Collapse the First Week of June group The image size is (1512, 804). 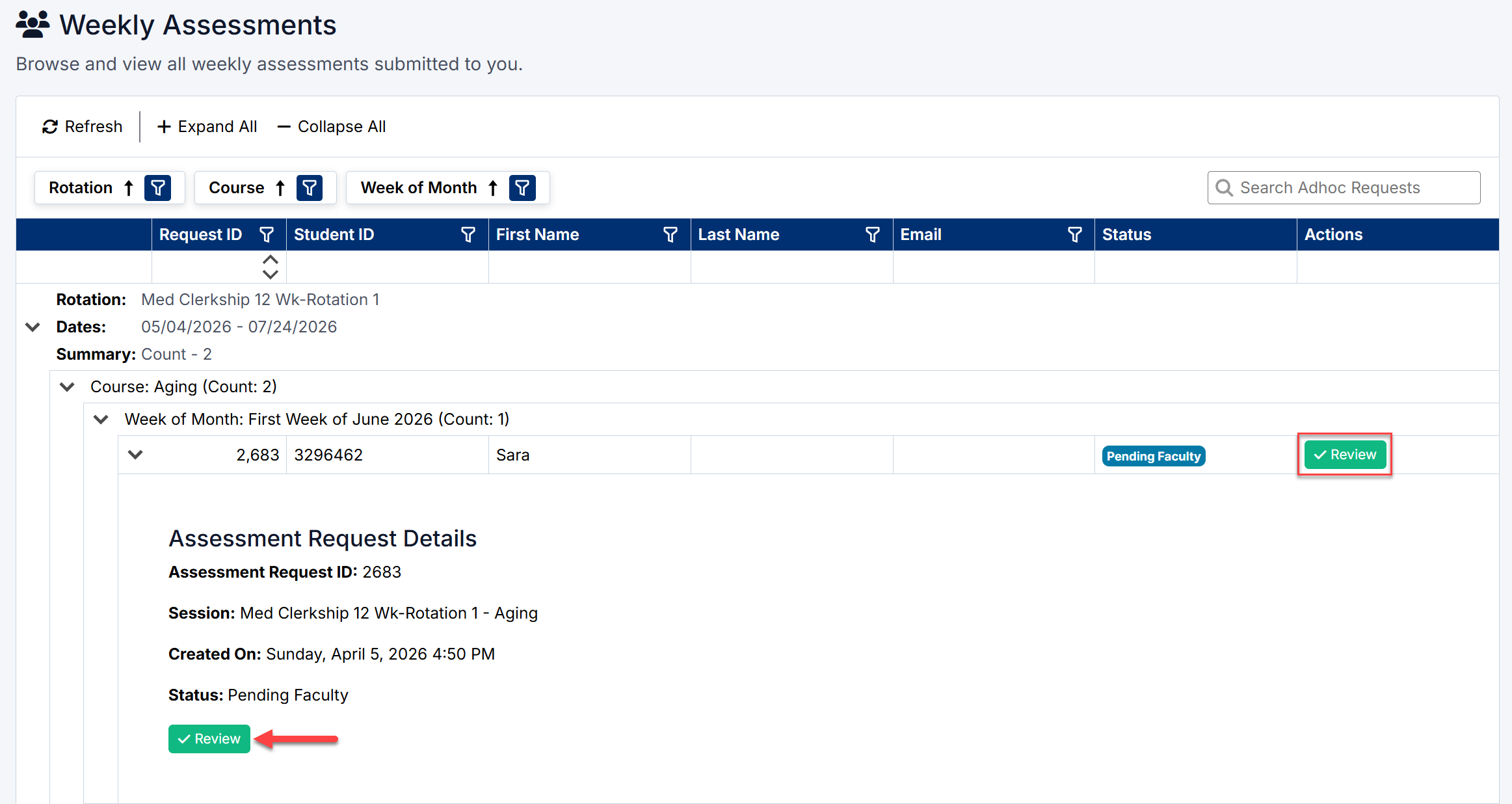click(101, 420)
